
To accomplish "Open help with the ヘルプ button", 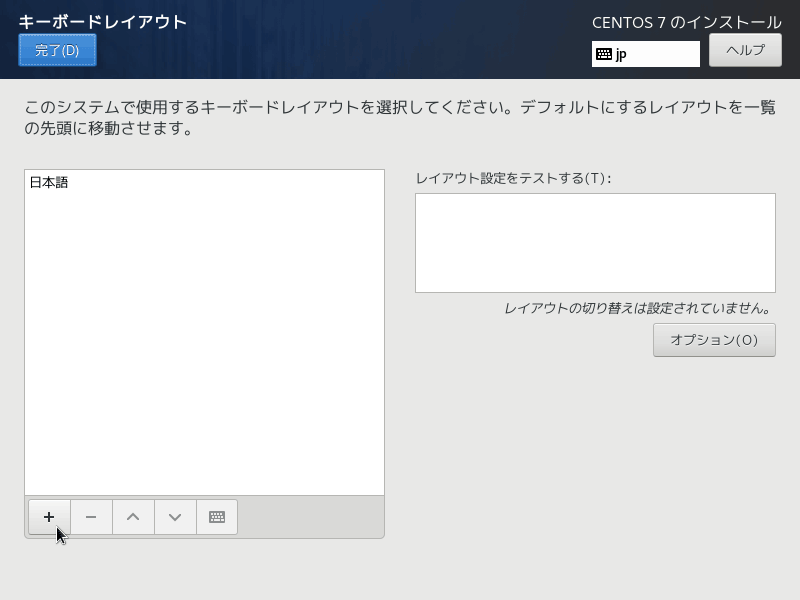I will pos(745,50).
